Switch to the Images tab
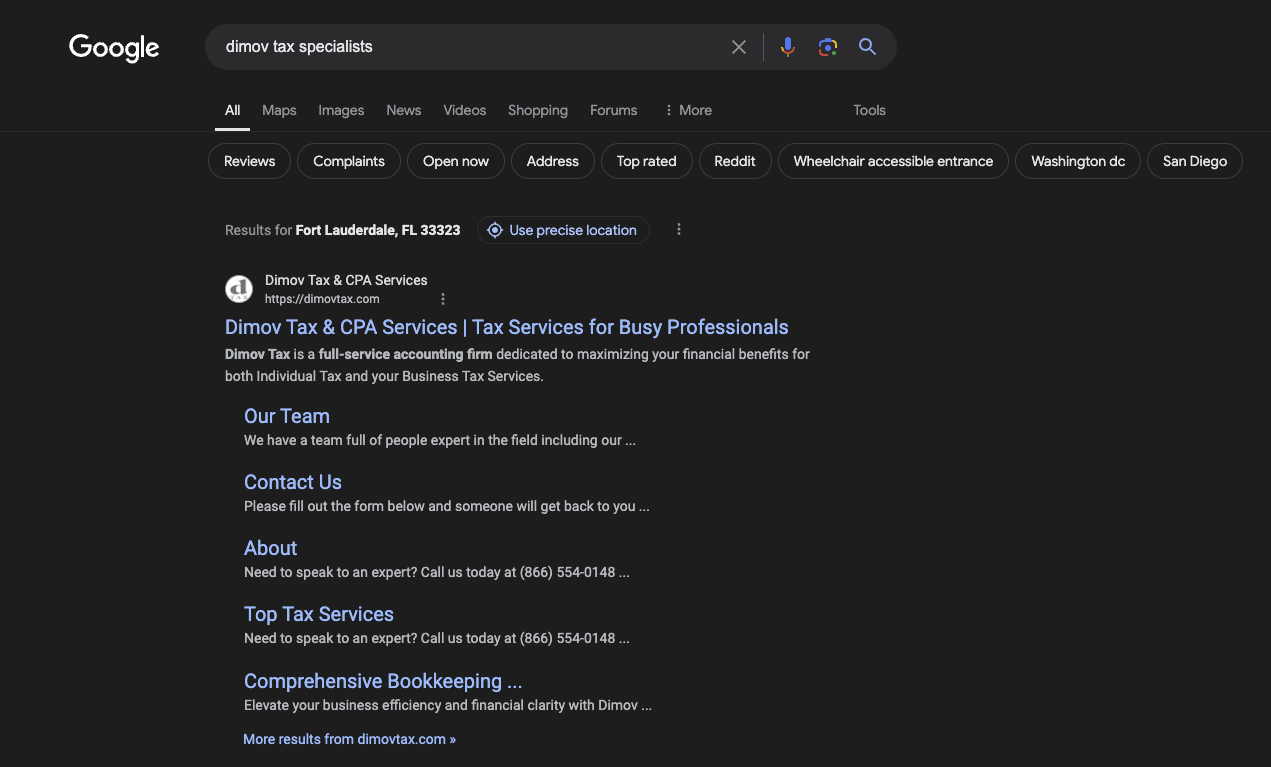The image size is (1271, 767). 341,110
